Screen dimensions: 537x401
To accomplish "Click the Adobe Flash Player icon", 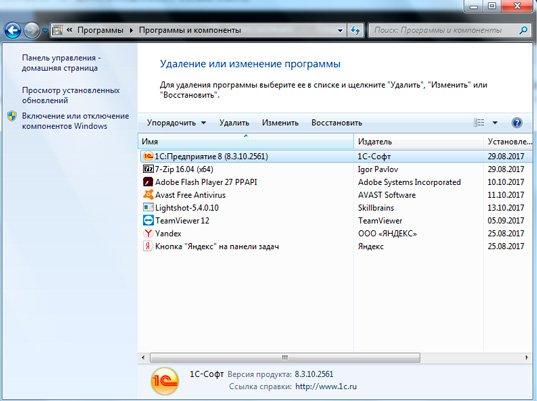I will coord(148,182).
